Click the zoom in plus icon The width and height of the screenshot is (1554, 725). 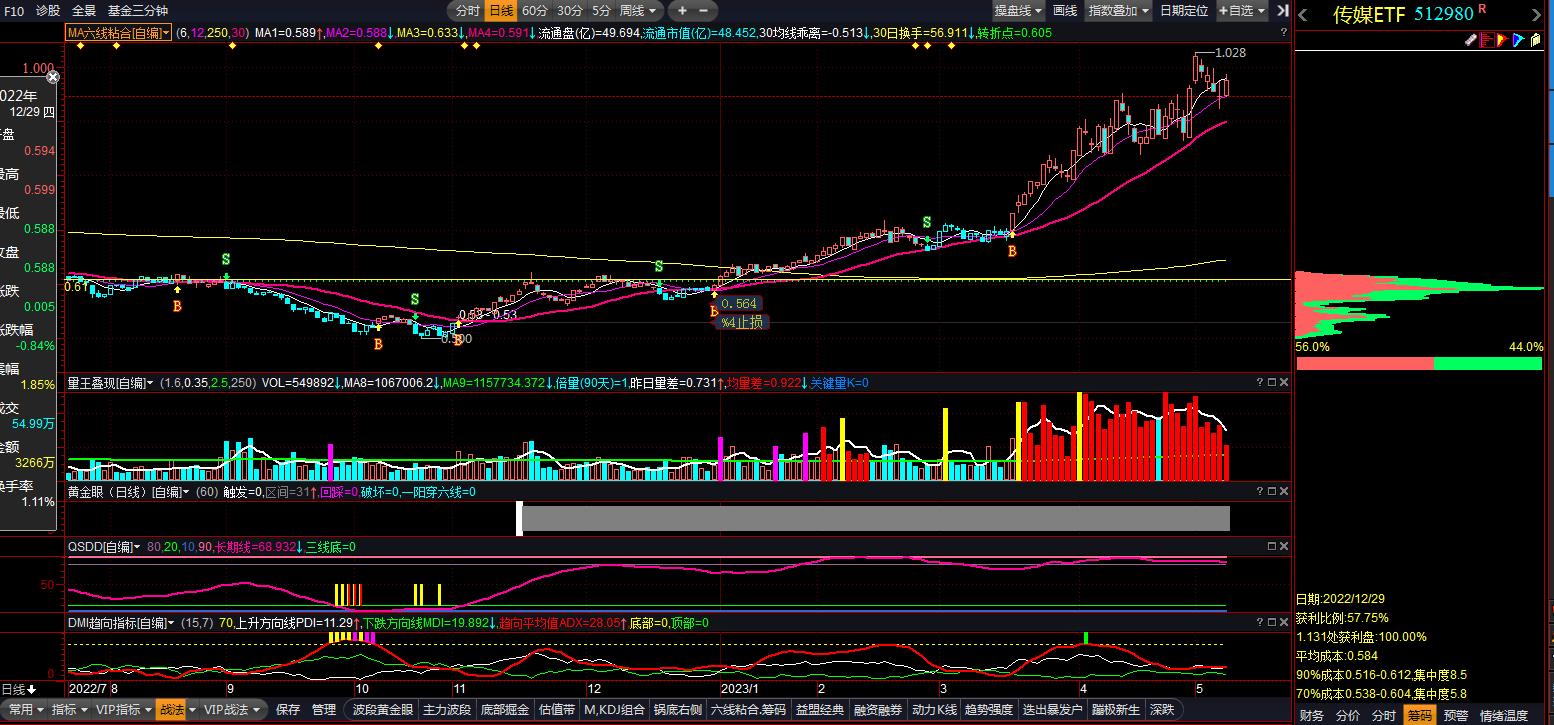click(x=682, y=11)
